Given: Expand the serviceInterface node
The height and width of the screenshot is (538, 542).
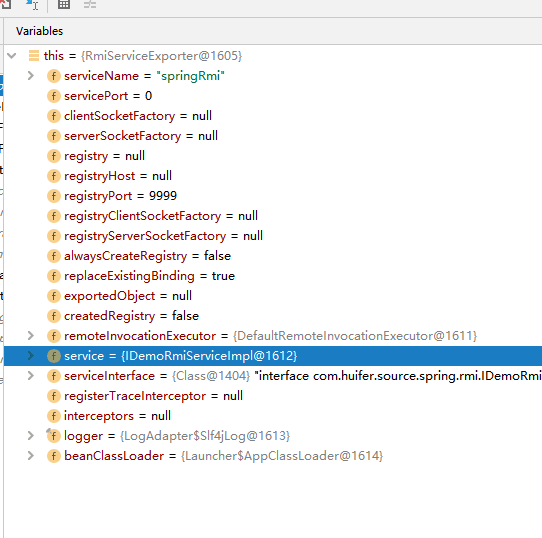Looking at the screenshot, I should pyautogui.click(x=31, y=375).
